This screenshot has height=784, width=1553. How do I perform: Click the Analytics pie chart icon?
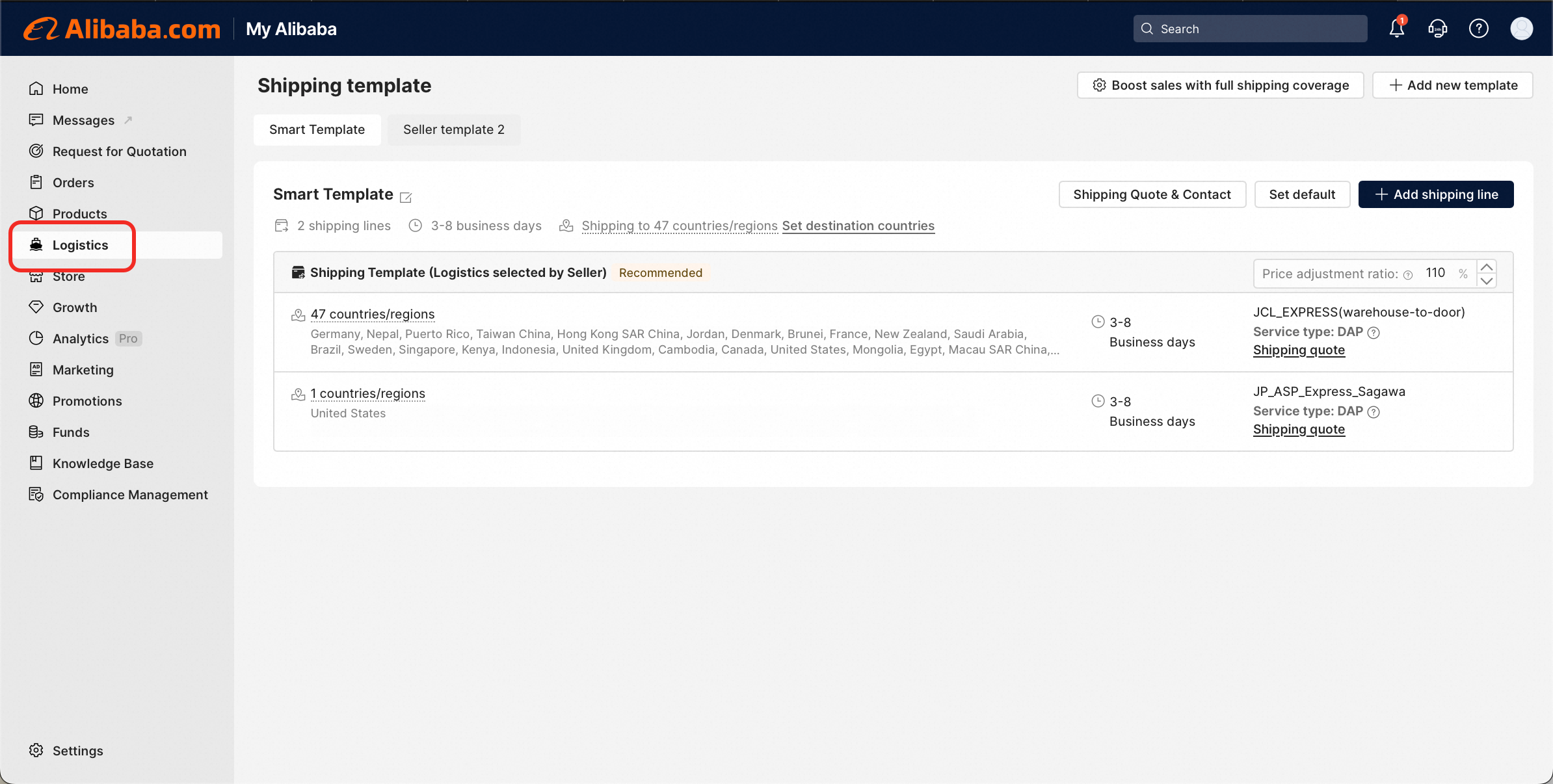tap(36, 338)
